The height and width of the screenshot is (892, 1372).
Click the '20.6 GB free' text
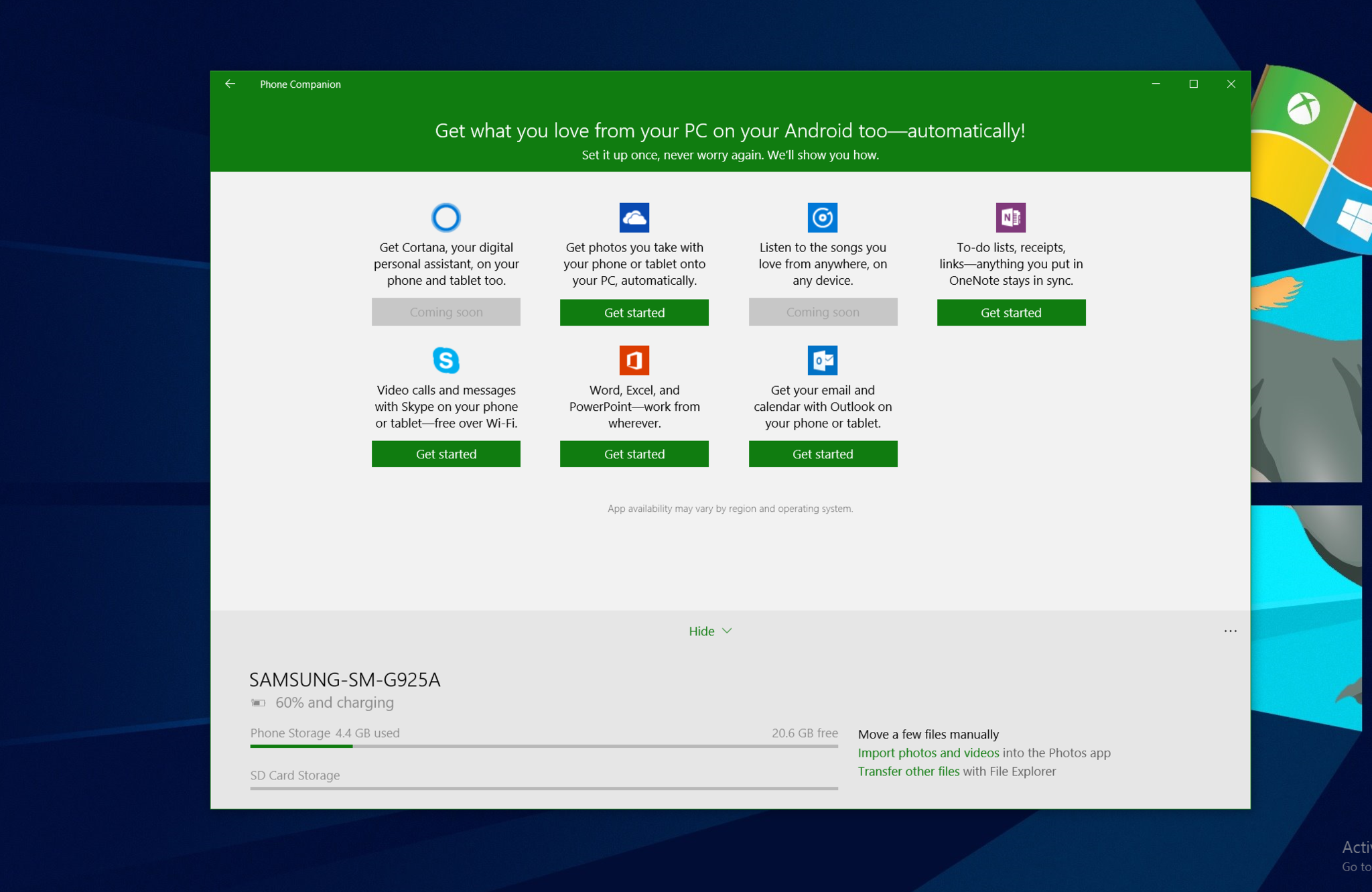click(x=805, y=733)
